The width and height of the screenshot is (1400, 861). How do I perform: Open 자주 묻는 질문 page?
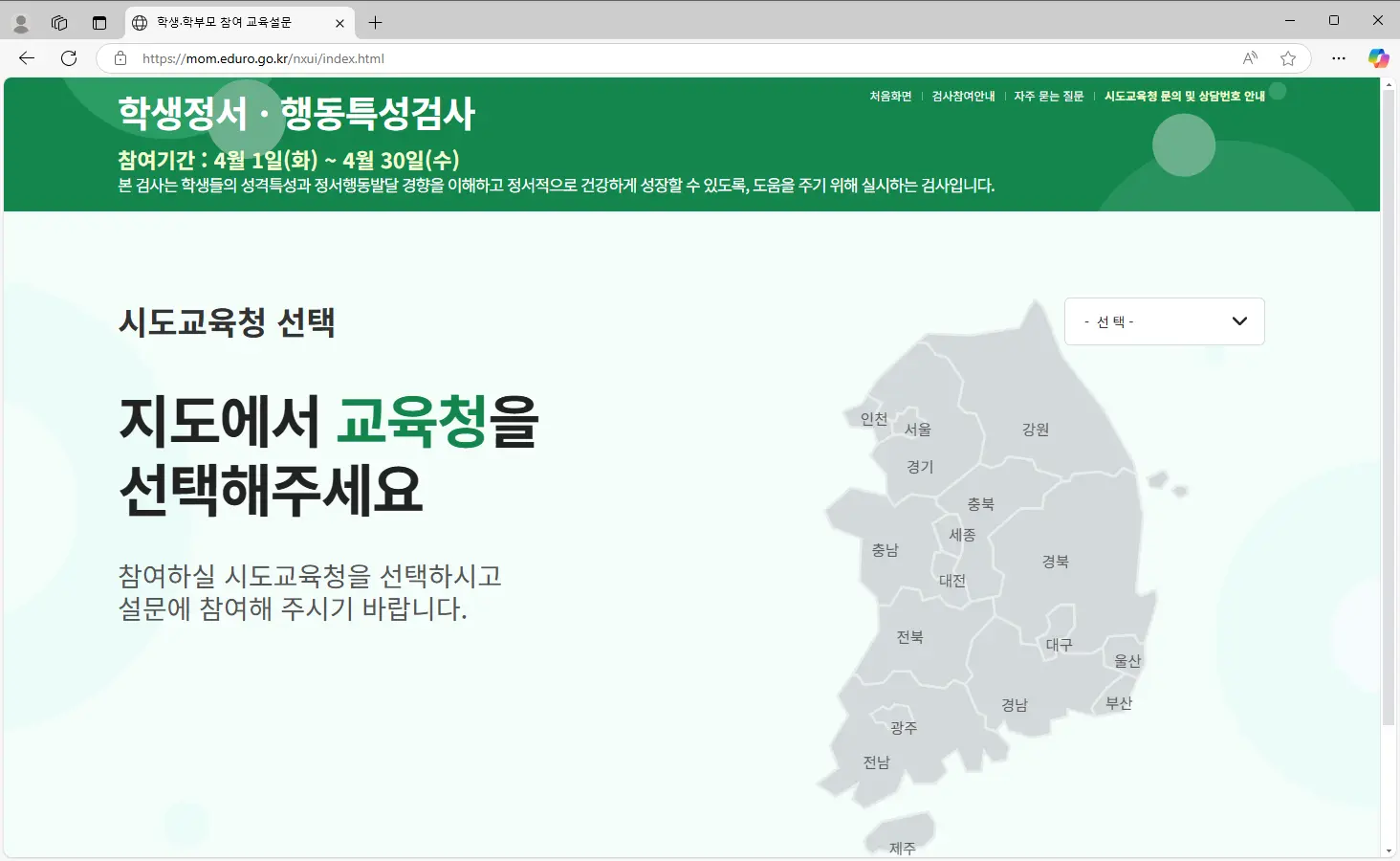1048,96
